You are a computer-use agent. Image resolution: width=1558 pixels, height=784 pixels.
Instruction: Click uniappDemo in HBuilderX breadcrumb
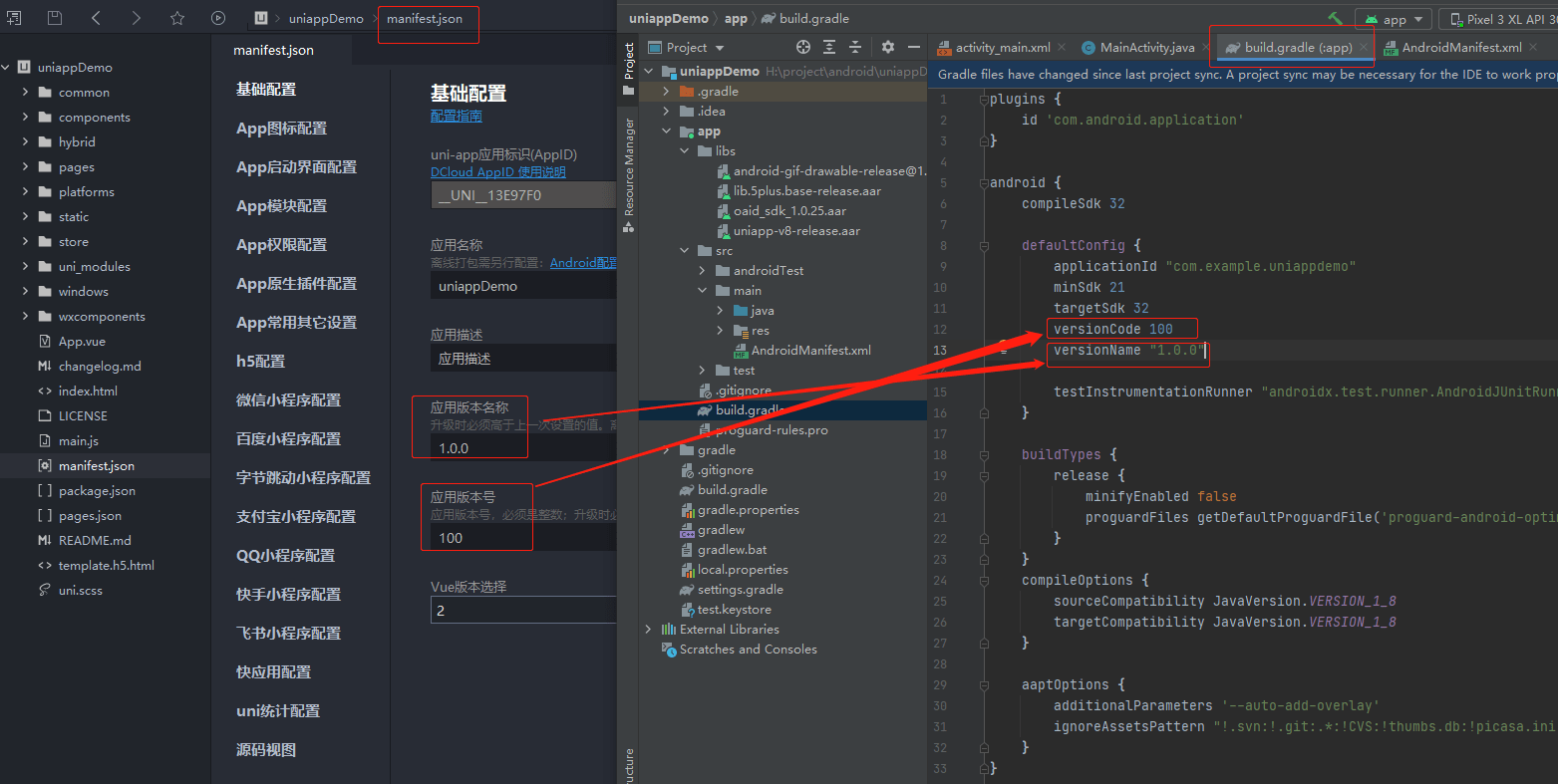pos(326,19)
